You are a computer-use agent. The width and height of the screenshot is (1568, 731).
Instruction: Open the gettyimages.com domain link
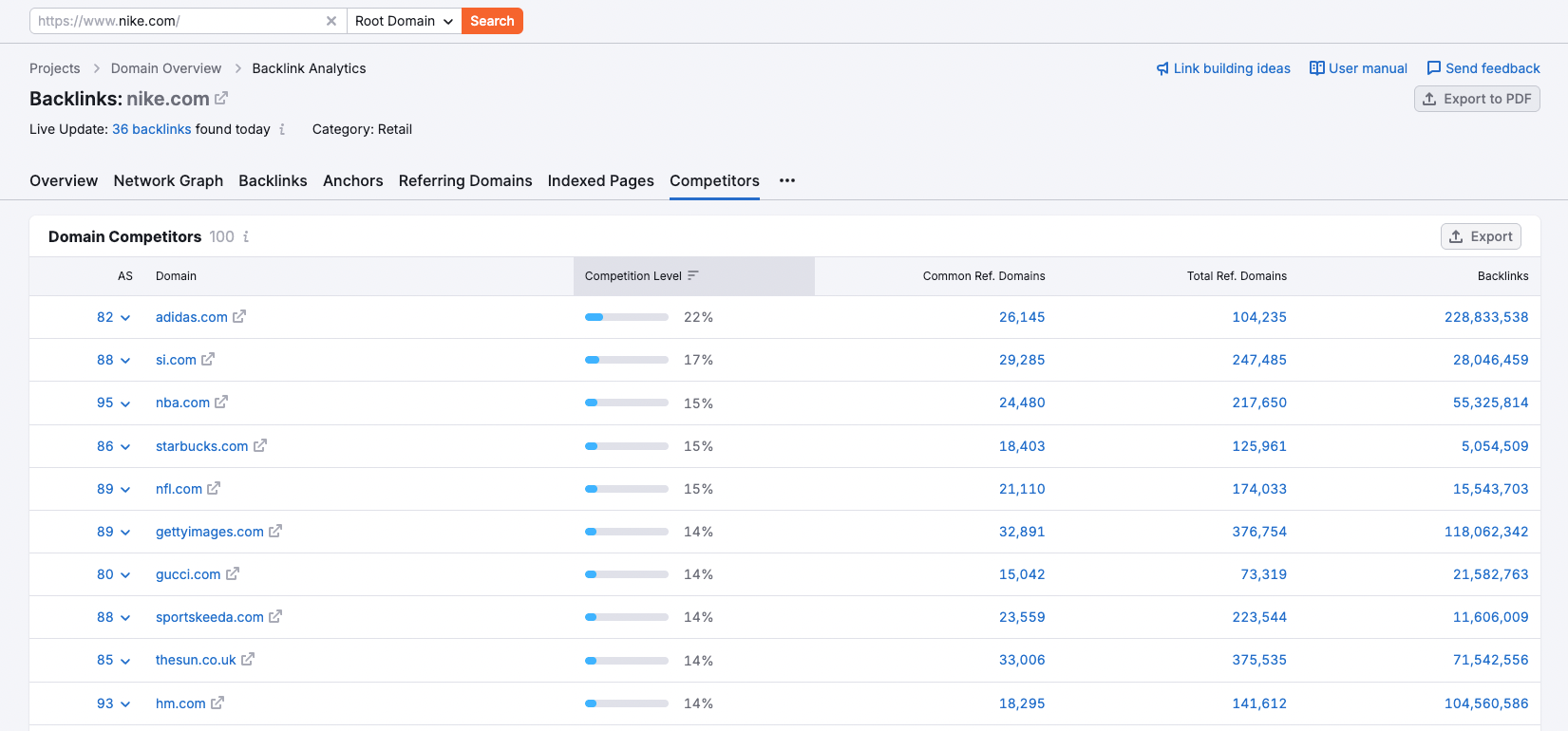[x=210, y=532]
